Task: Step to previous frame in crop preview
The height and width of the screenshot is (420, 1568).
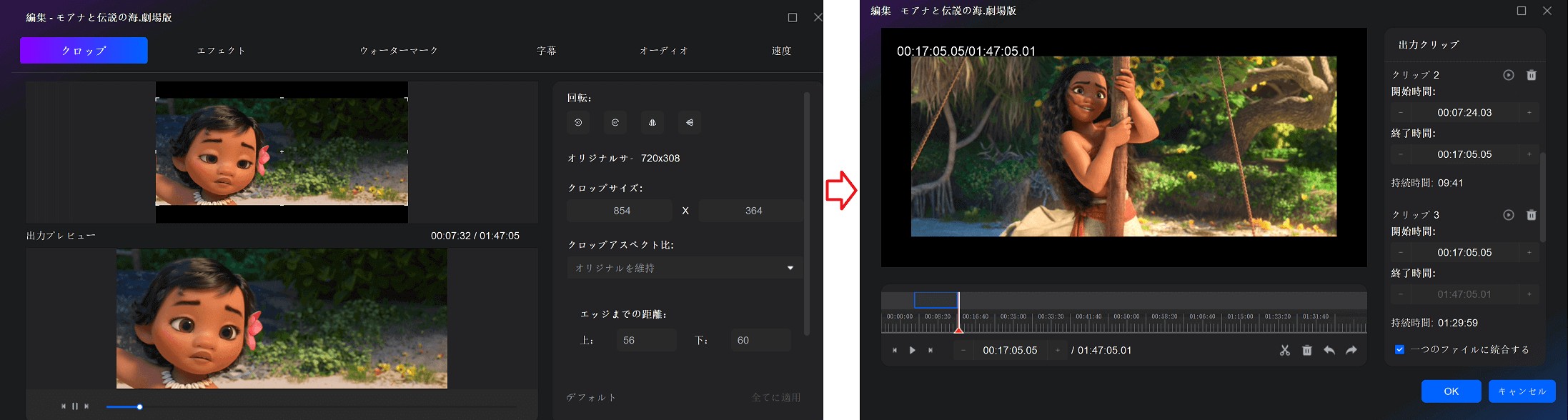Action: click(x=64, y=406)
